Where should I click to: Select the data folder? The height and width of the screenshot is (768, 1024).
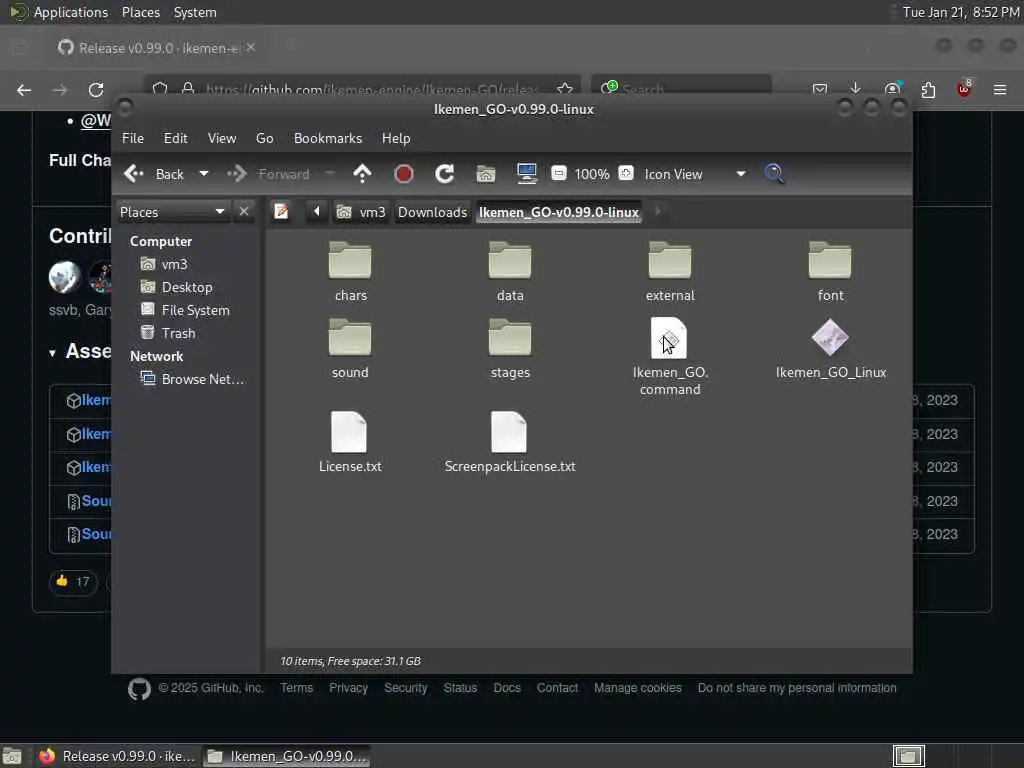click(509, 272)
